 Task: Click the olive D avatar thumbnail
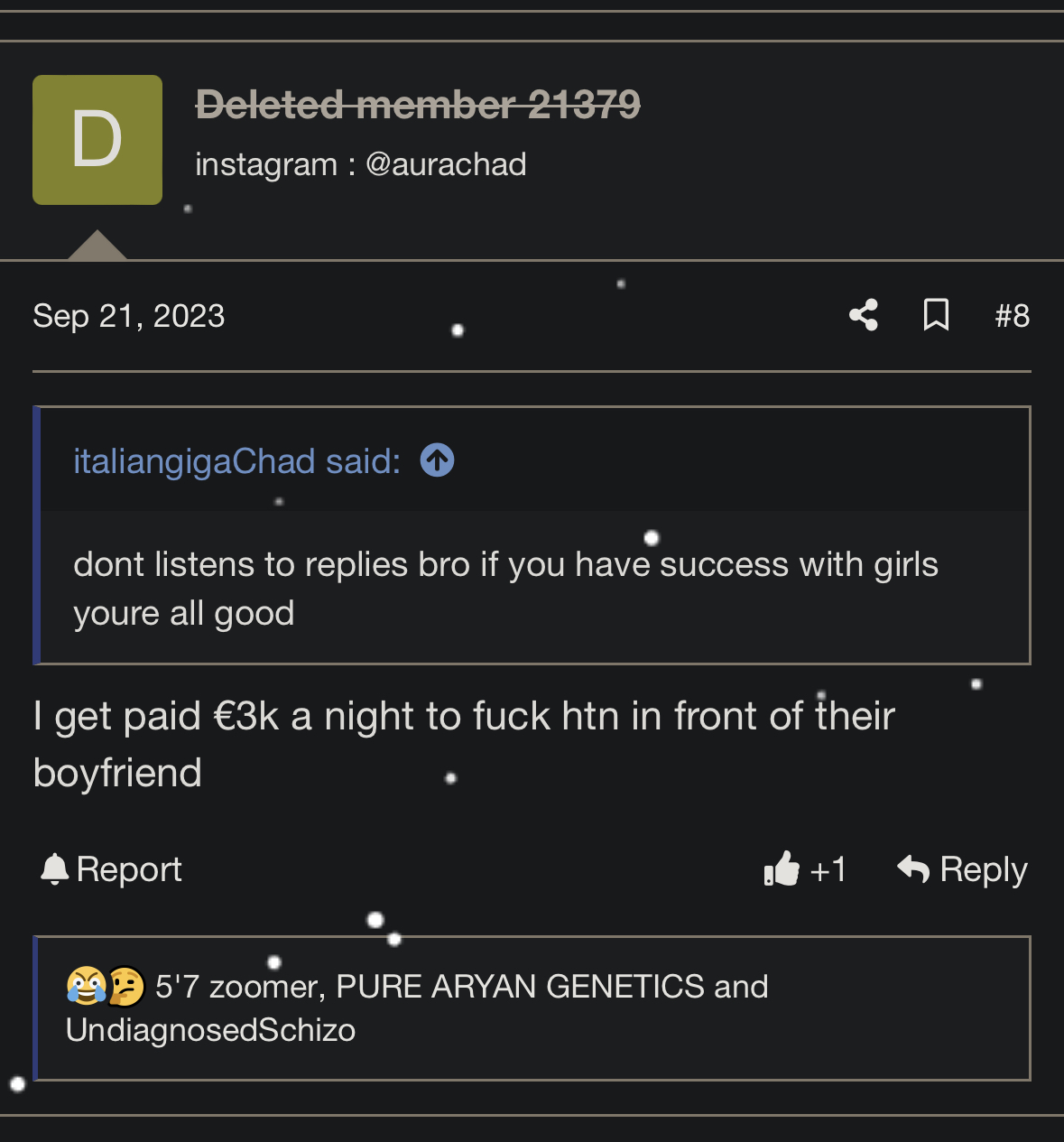pos(97,140)
